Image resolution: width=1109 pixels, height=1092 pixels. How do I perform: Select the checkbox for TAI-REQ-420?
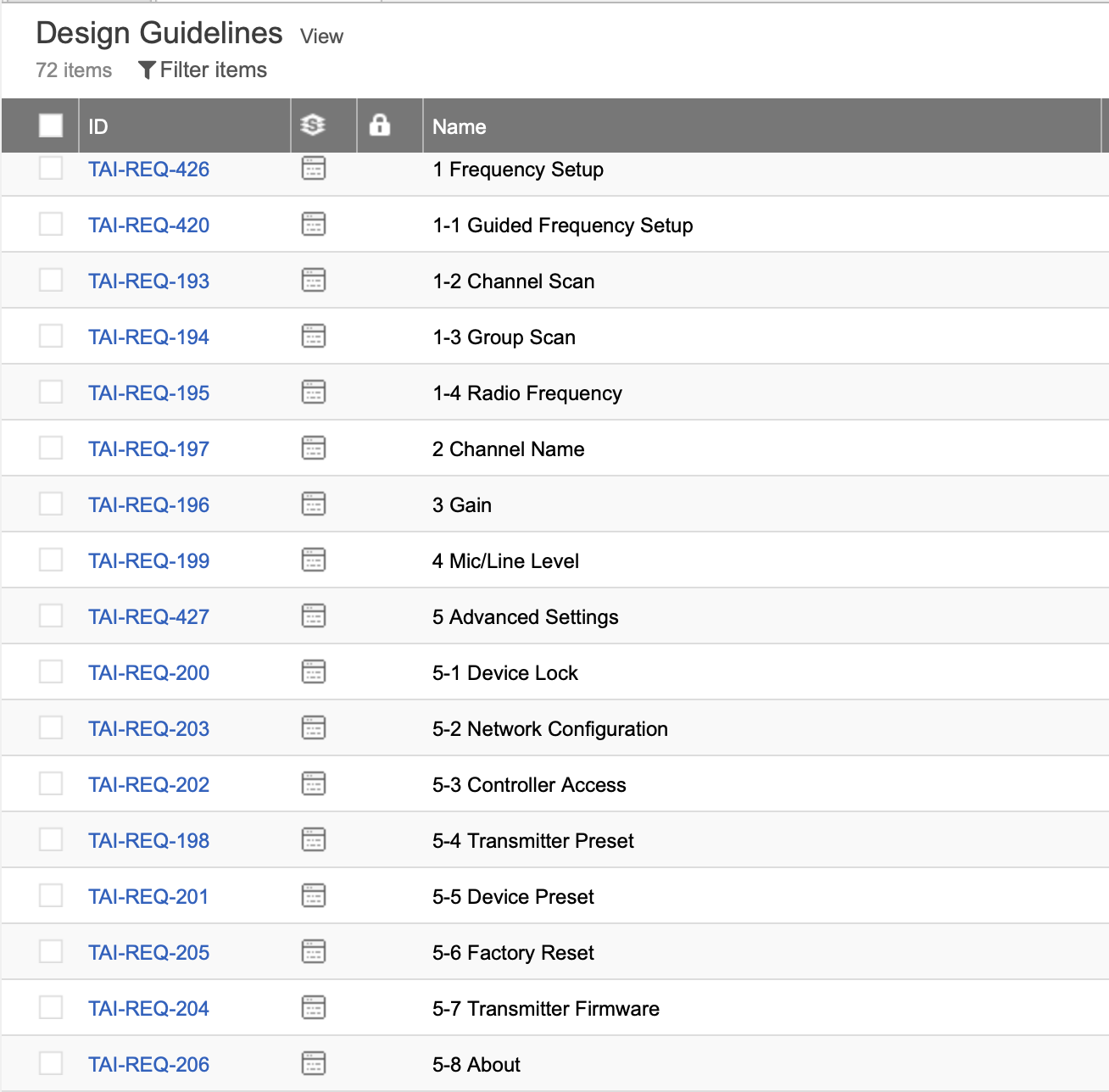pyautogui.click(x=51, y=224)
